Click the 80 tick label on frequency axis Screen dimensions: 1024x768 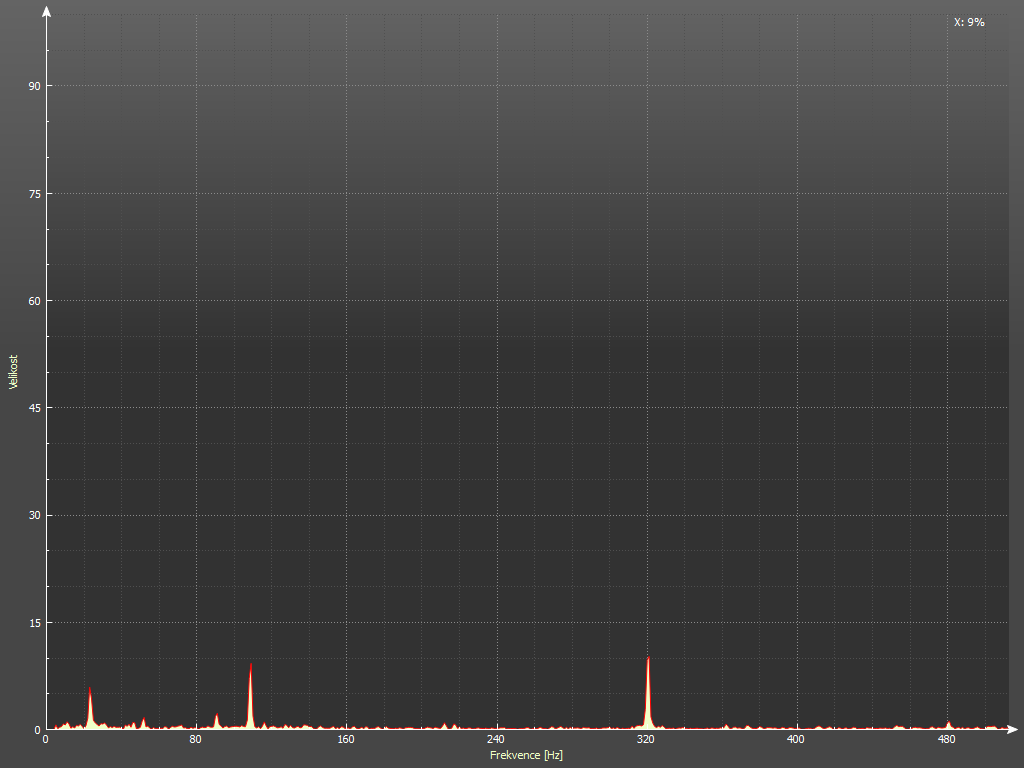(196, 741)
